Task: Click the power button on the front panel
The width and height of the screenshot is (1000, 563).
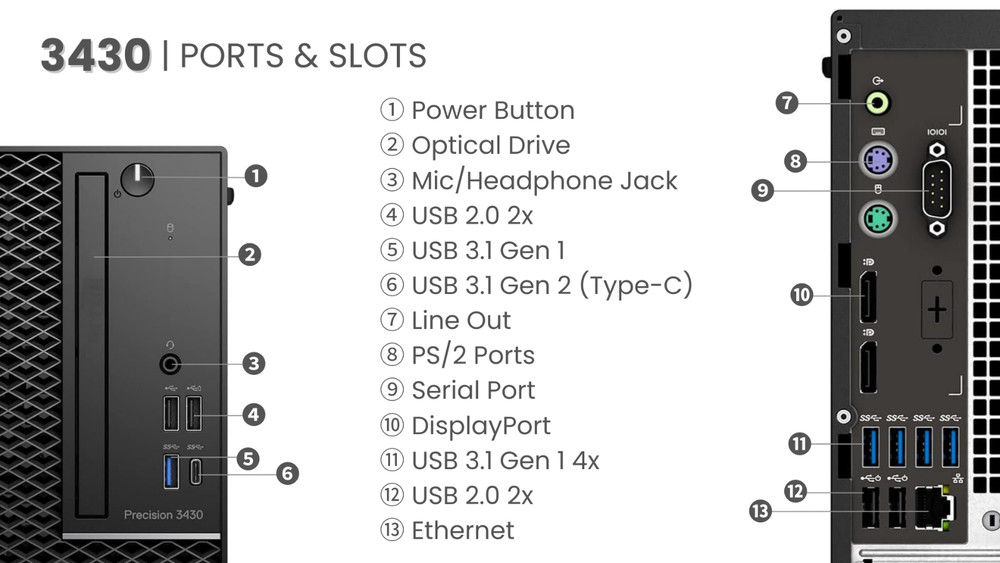Action: coord(137,180)
